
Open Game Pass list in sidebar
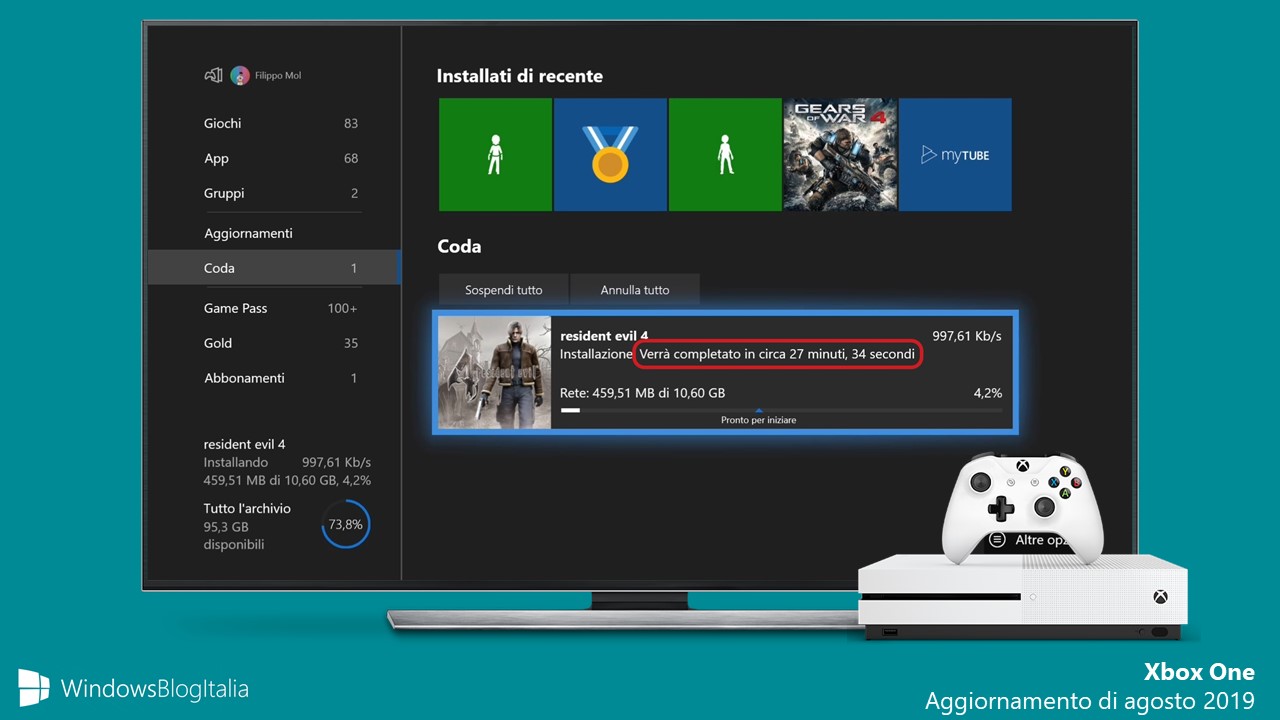pyautogui.click(x=274, y=308)
